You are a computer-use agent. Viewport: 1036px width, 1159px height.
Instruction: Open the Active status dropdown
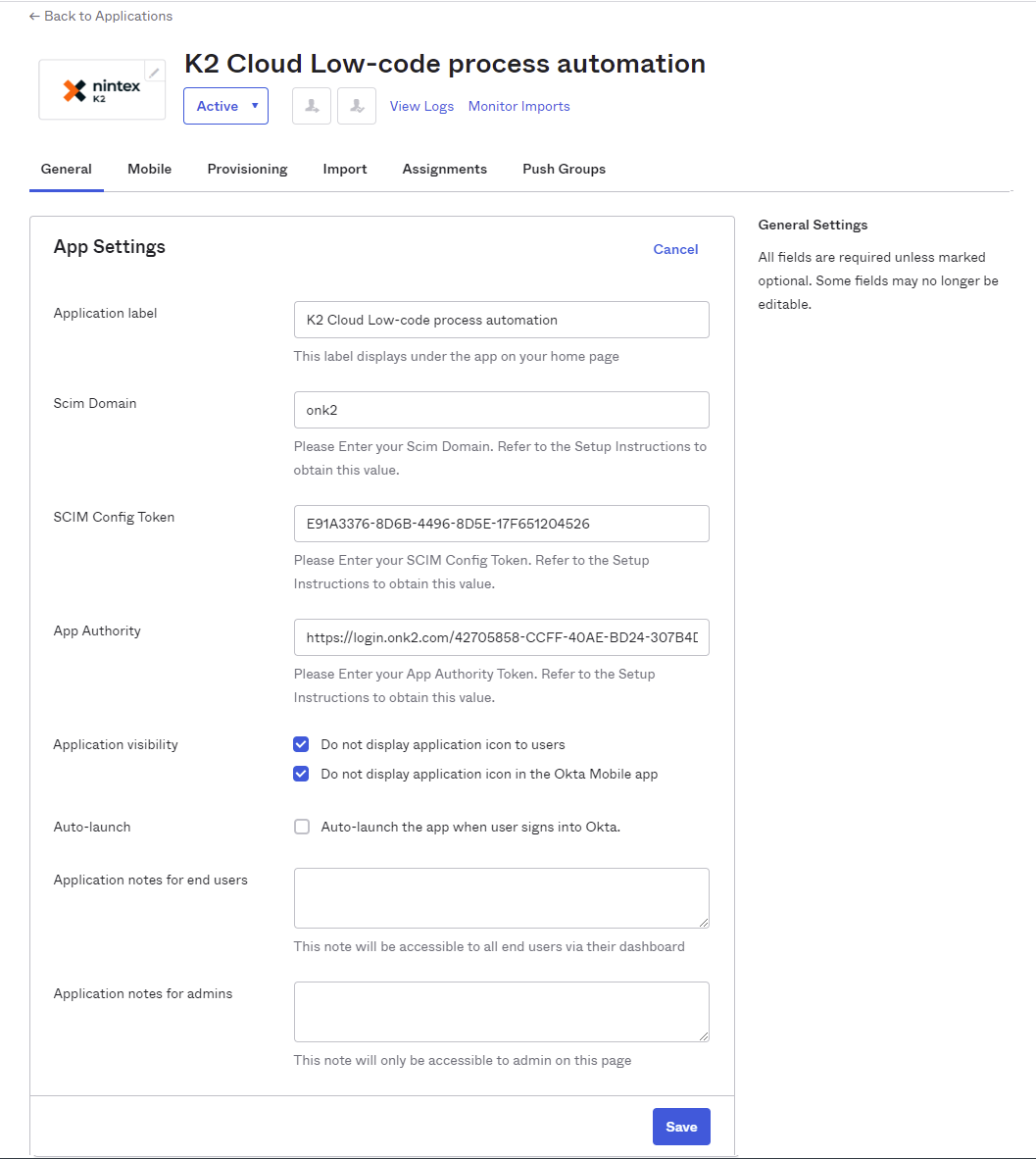click(x=225, y=106)
